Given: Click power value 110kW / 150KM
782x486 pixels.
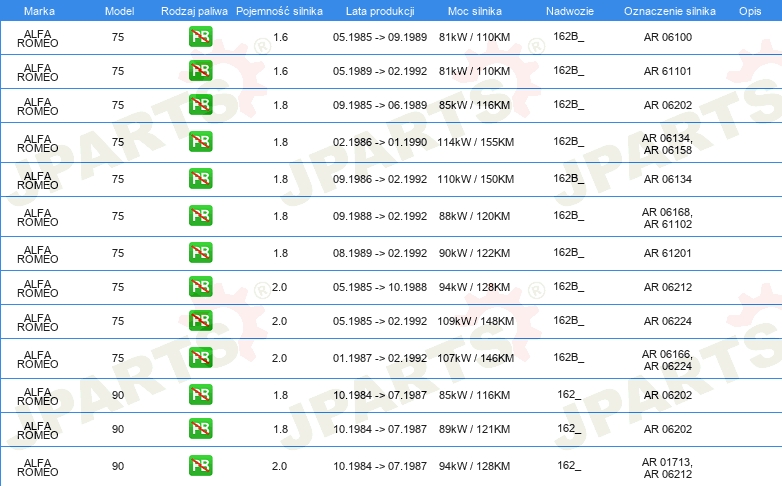Looking at the screenshot, I should pos(475,179).
